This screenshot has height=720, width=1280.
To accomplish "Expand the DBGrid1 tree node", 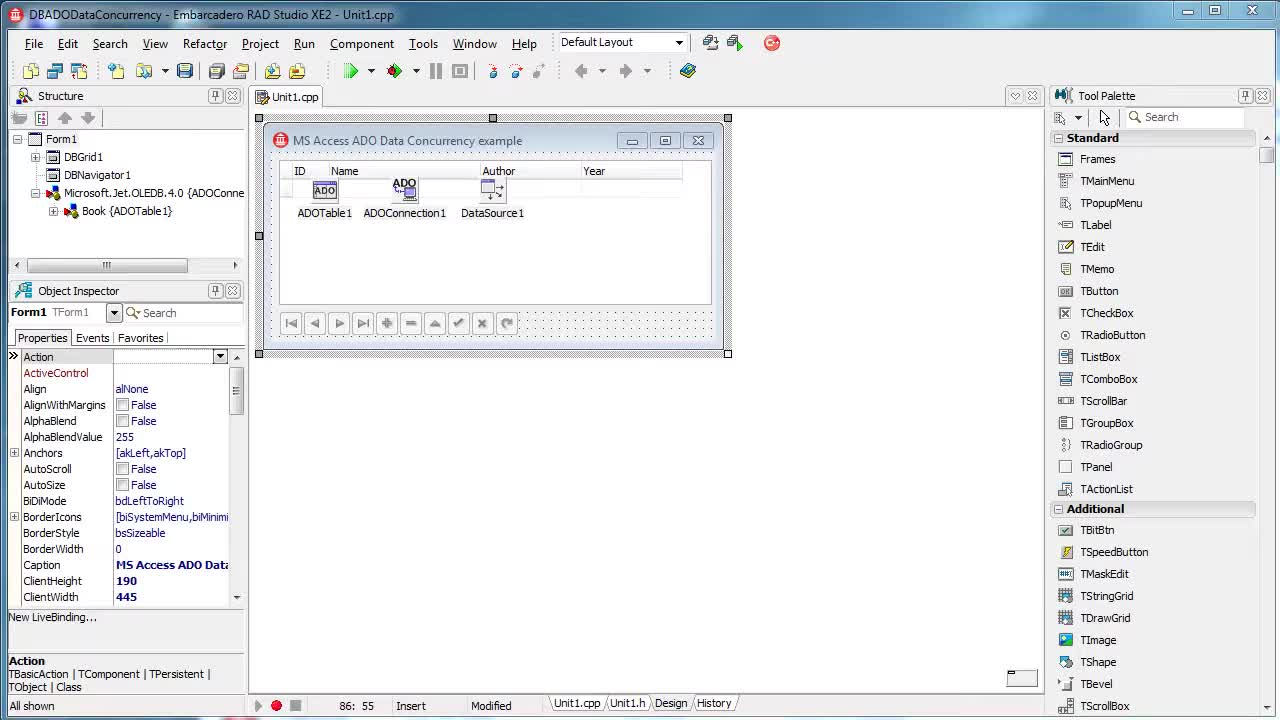I will coord(36,157).
